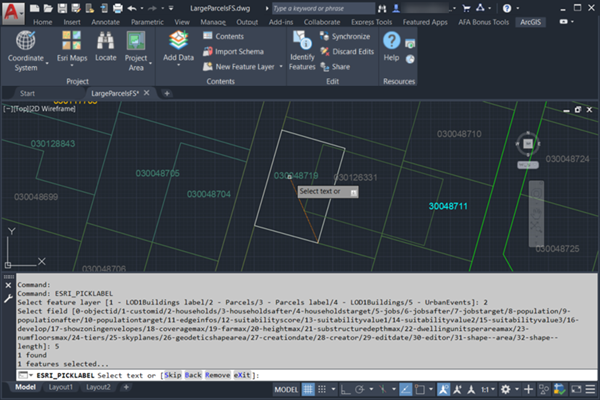This screenshot has width=600, height=400.
Task: Discard Edits in the Edit panel
Action: tap(345, 53)
